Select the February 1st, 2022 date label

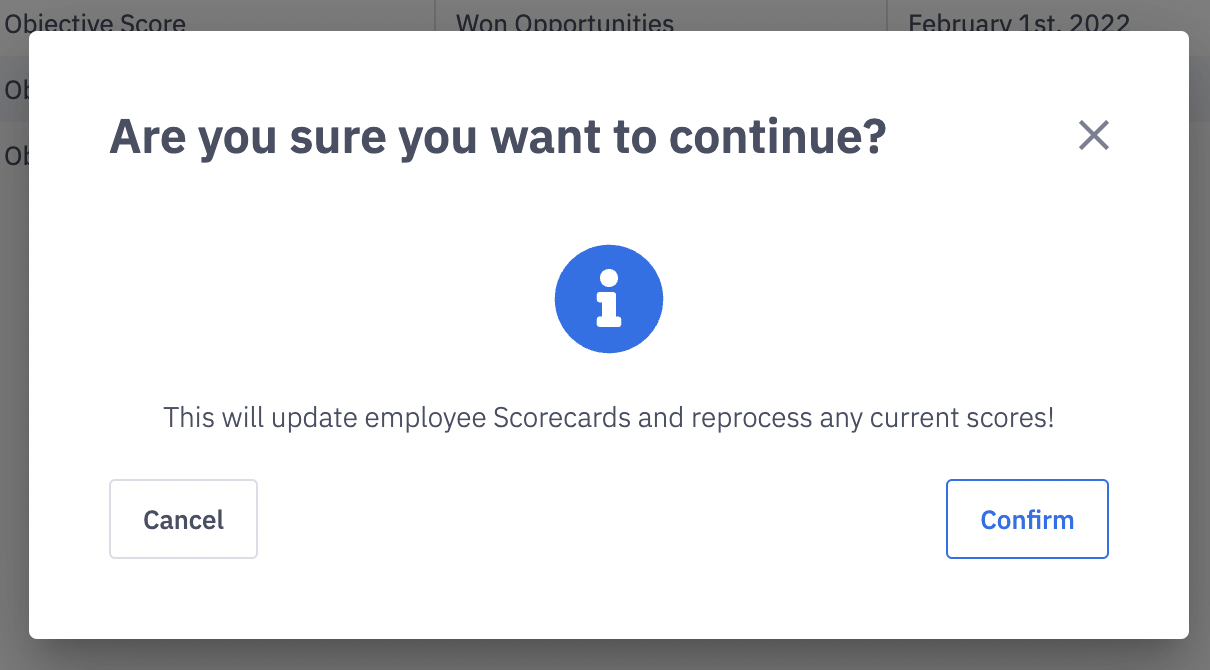[x=1020, y=22]
